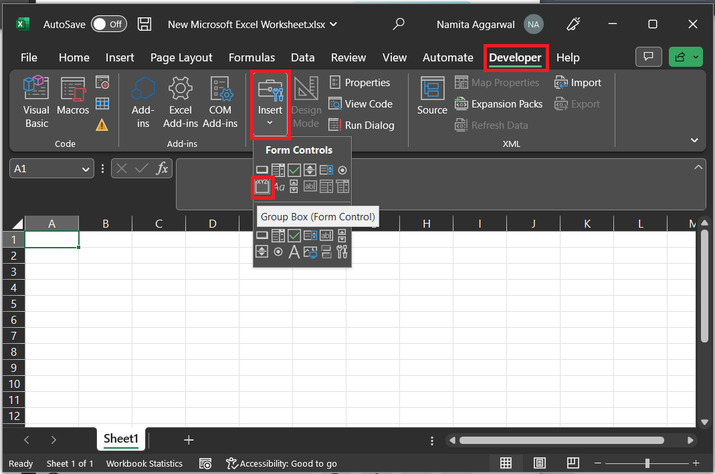The height and width of the screenshot is (474, 715).
Task: Click the Insert Function fx button
Action: click(x=162, y=169)
